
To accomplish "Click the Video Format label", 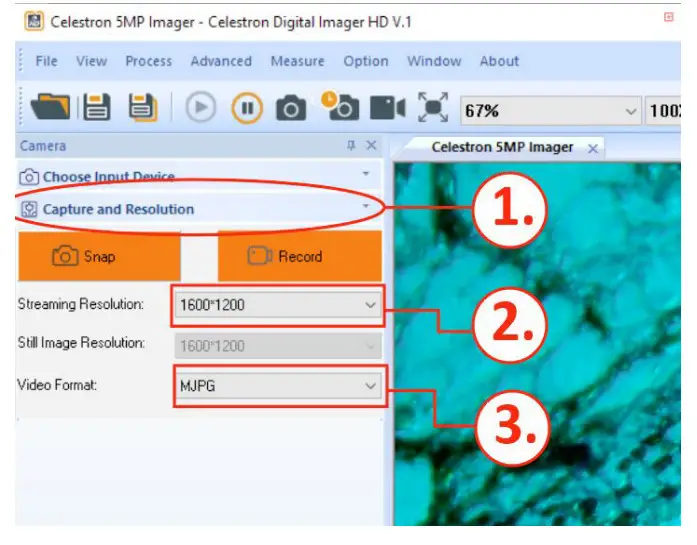I will tap(57, 385).
